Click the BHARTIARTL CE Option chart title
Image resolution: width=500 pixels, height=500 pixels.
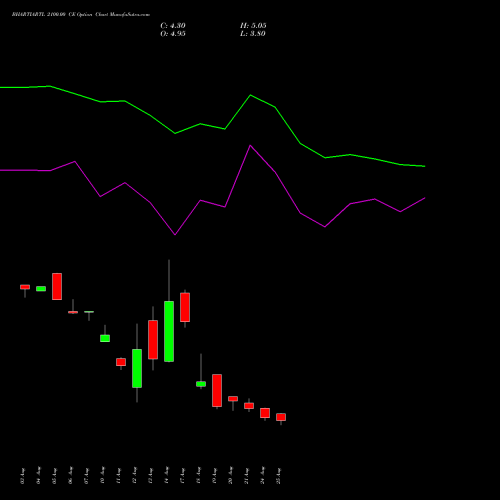81,15
